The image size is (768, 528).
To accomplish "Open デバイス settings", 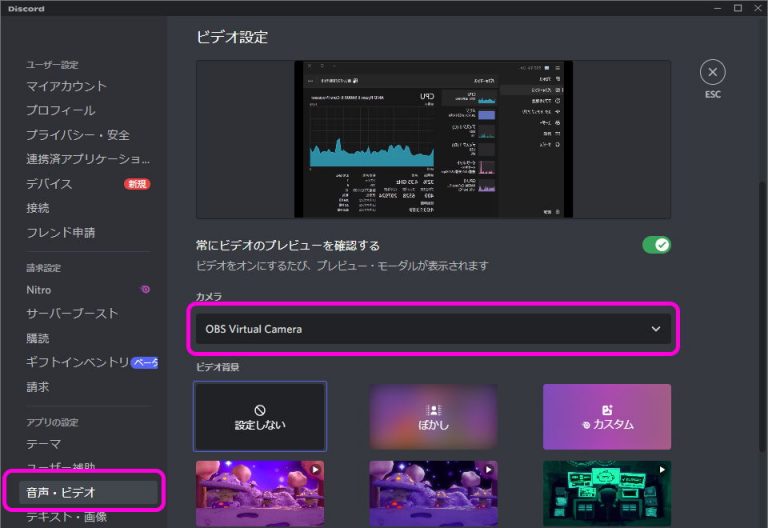I will tap(49, 184).
